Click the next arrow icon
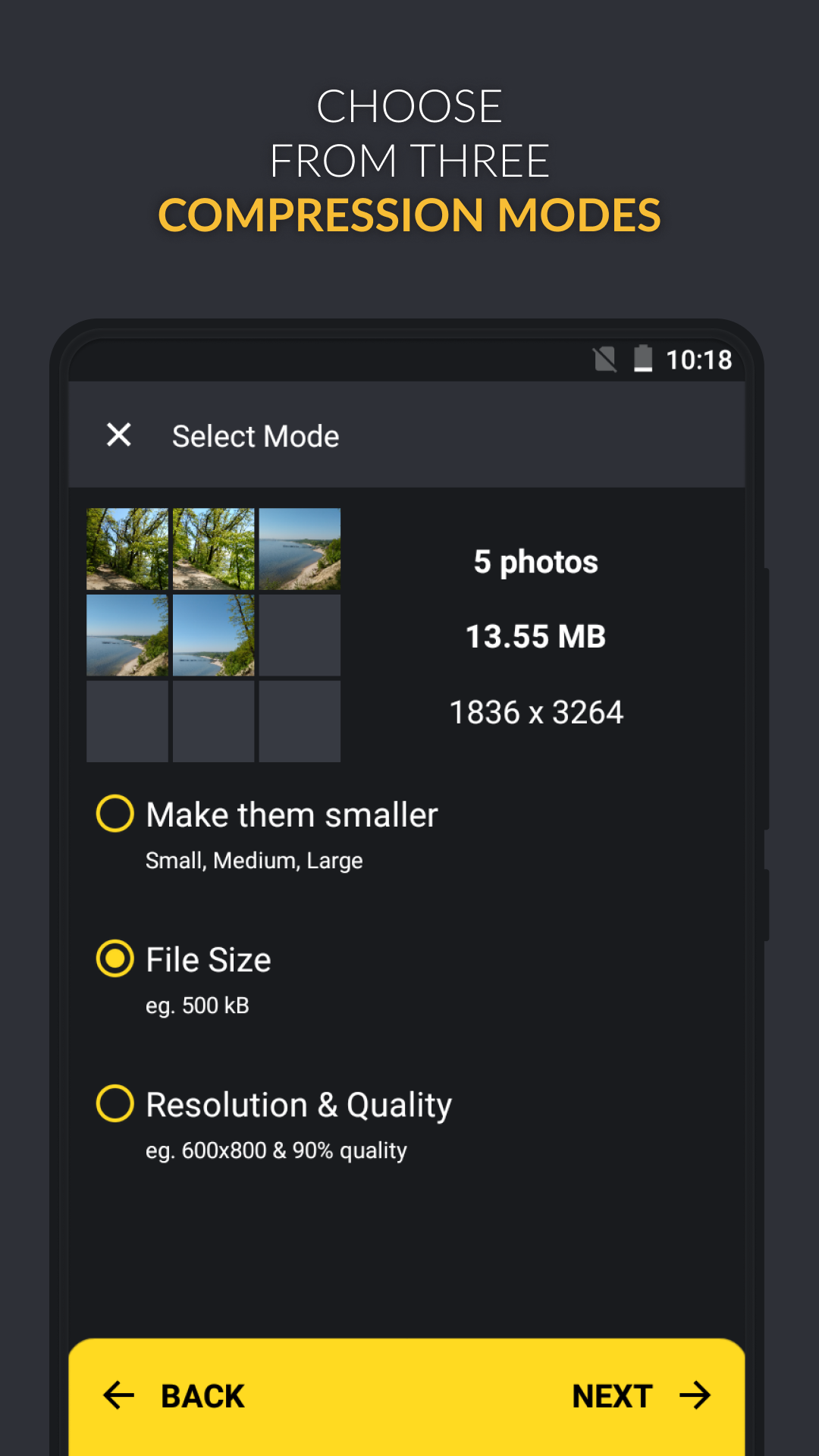 [x=695, y=1395]
